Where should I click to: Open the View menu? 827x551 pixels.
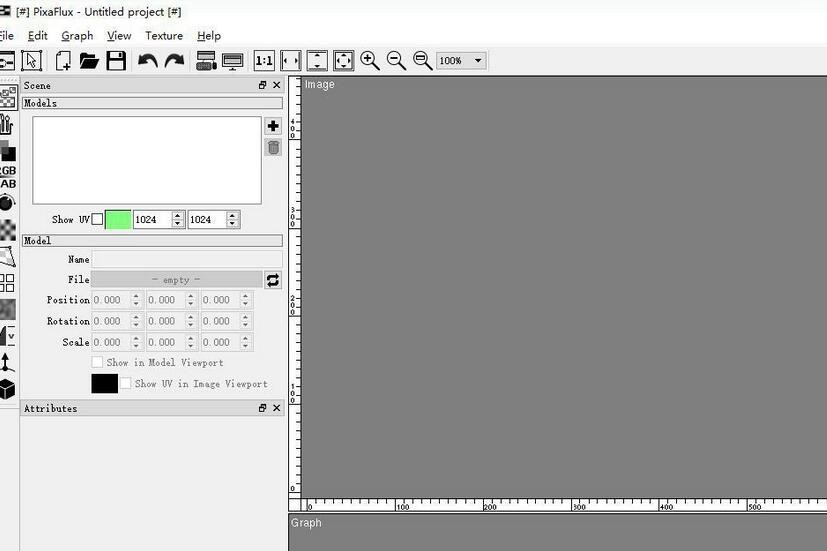point(119,36)
